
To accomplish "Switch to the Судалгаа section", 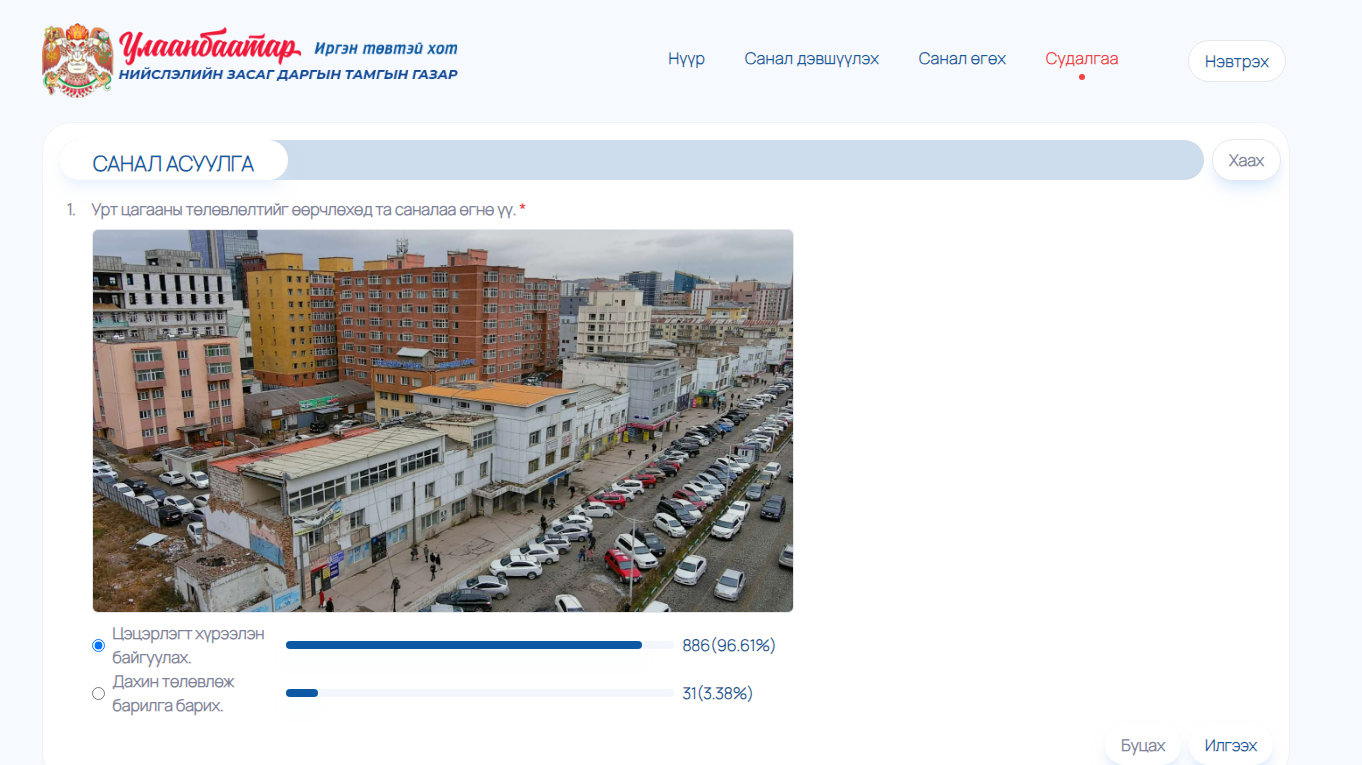I will [1081, 59].
